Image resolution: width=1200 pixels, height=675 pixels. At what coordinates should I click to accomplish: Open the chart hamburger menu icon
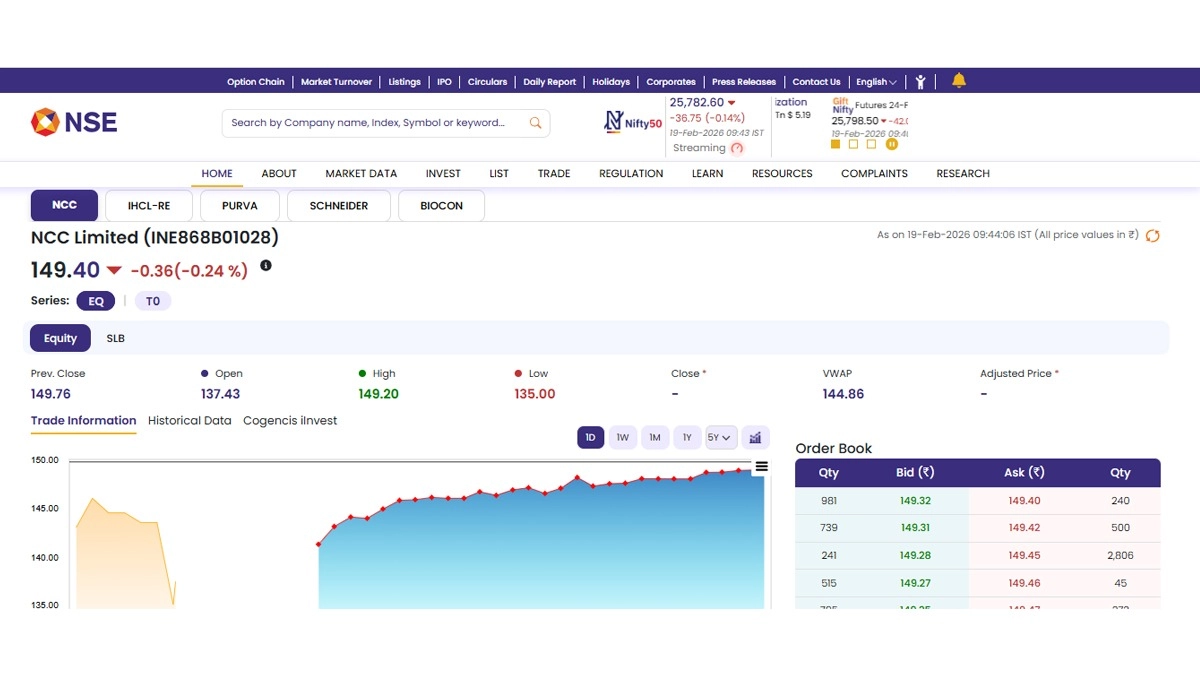tap(761, 466)
